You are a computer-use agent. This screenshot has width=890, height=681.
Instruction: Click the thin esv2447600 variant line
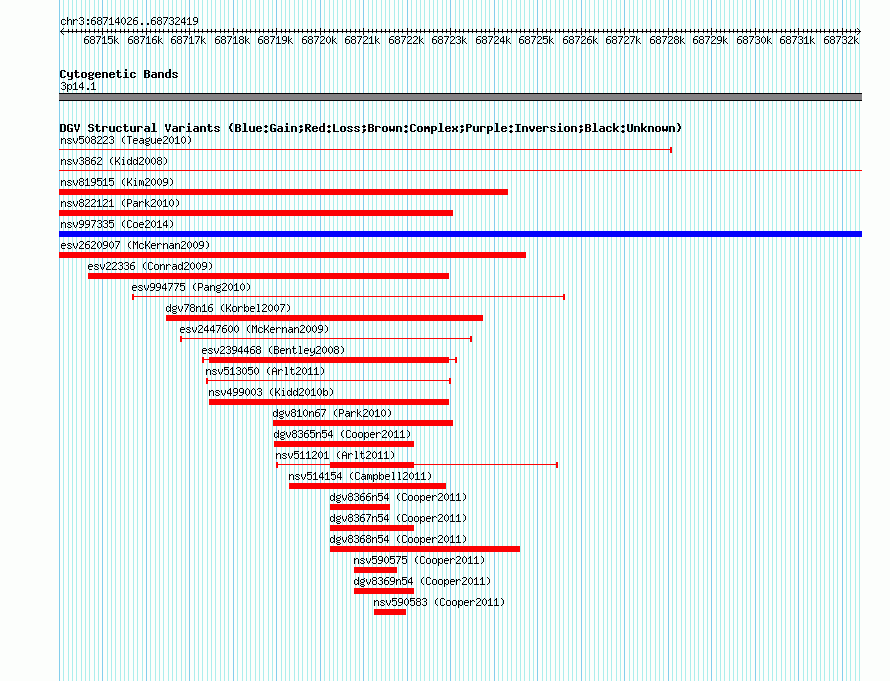pos(326,339)
